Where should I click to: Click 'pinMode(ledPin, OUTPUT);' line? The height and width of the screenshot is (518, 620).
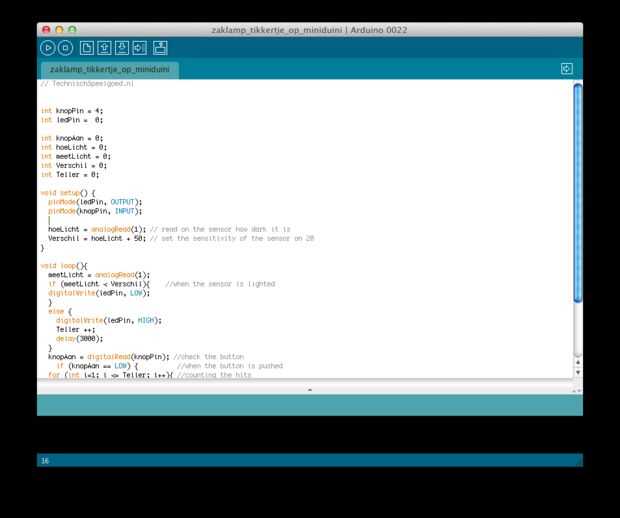pyautogui.click(x=95, y=202)
